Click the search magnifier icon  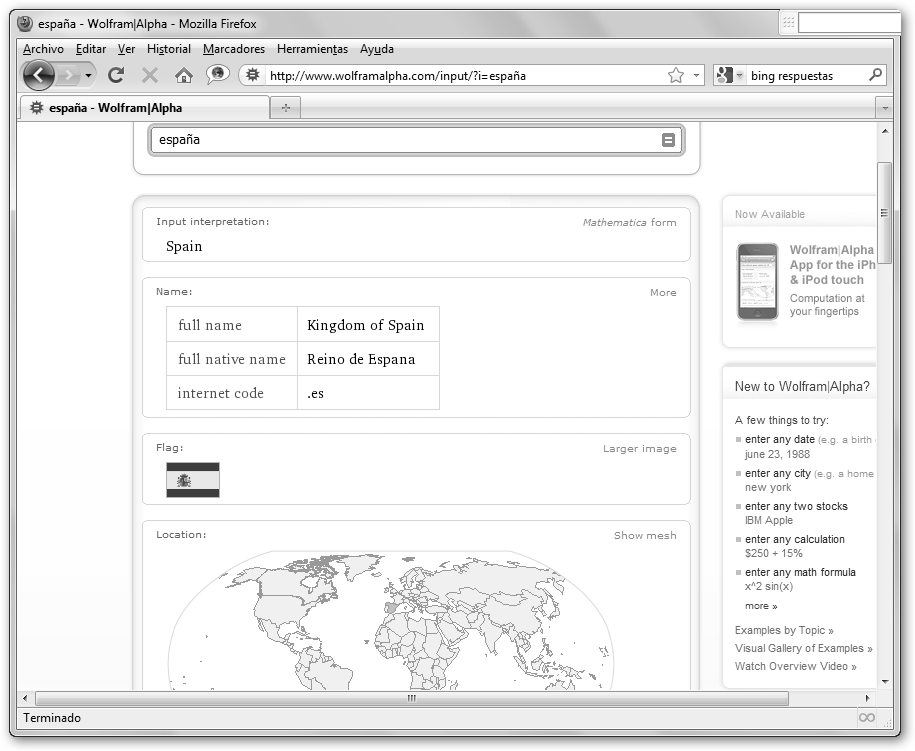(x=875, y=75)
